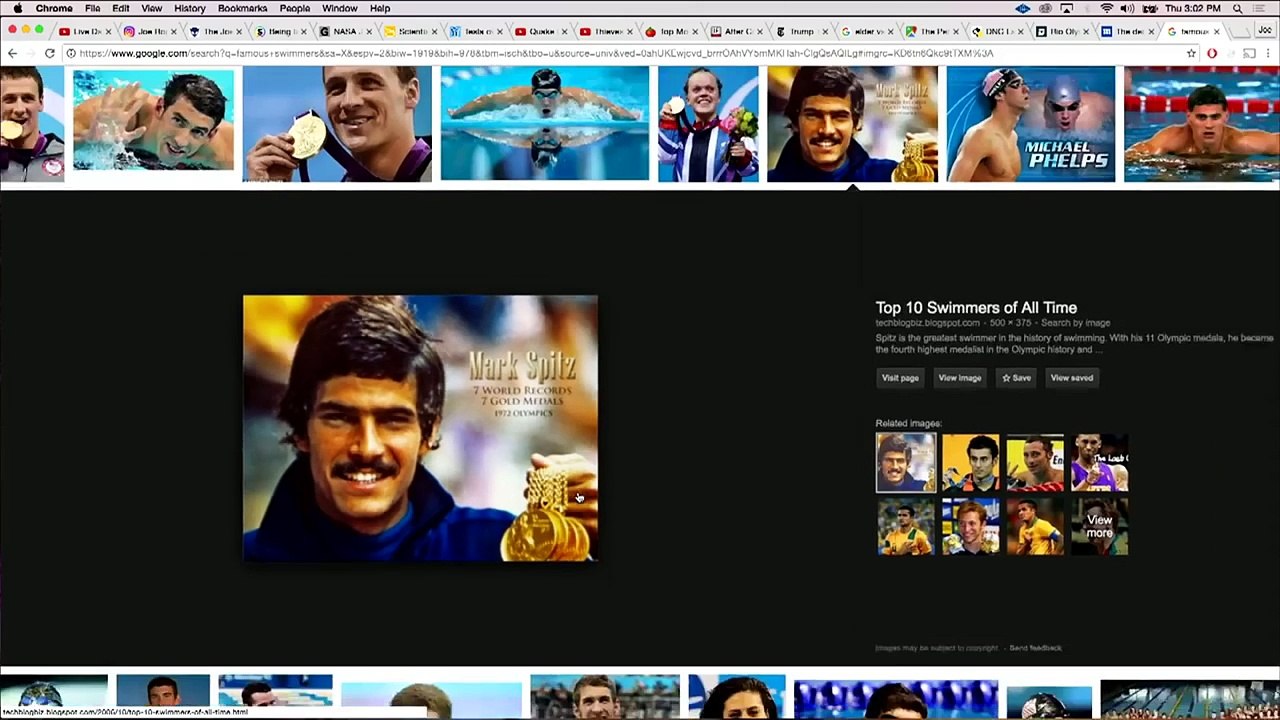
Task: Close the 'famous' Google tab
Action: (x=1216, y=32)
